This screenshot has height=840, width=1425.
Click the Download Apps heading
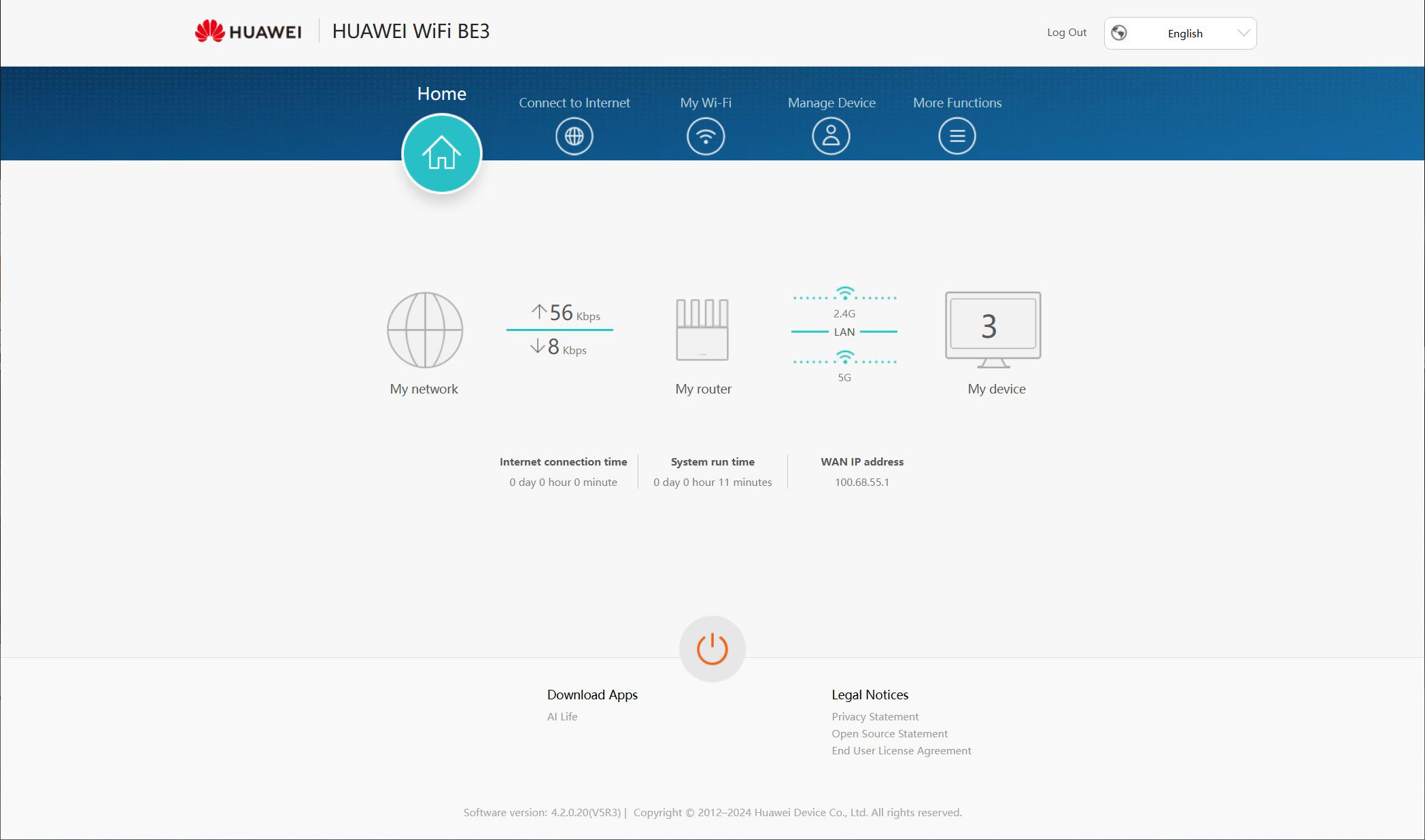[592, 695]
